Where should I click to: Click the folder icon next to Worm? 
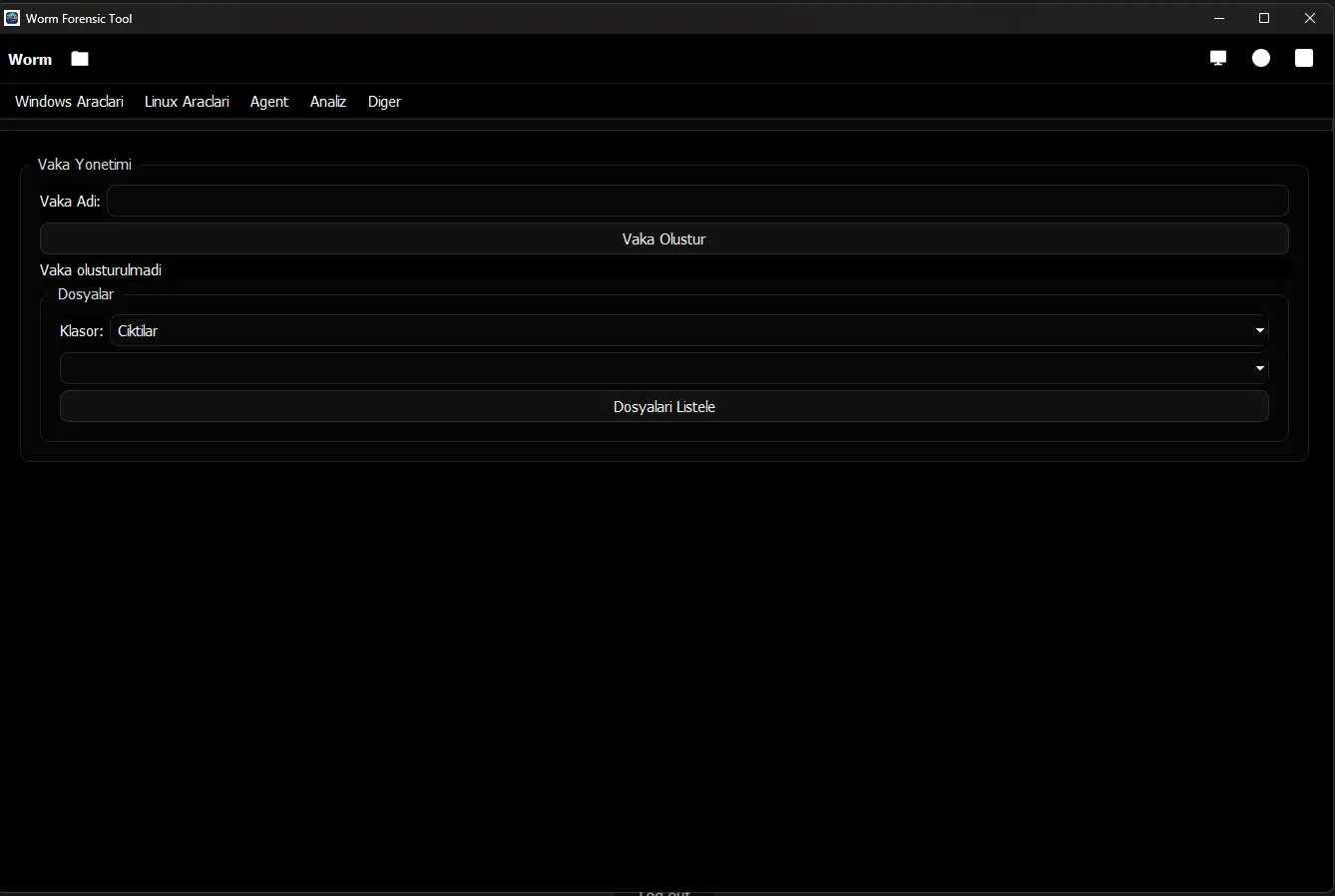(x=80, y=59)
